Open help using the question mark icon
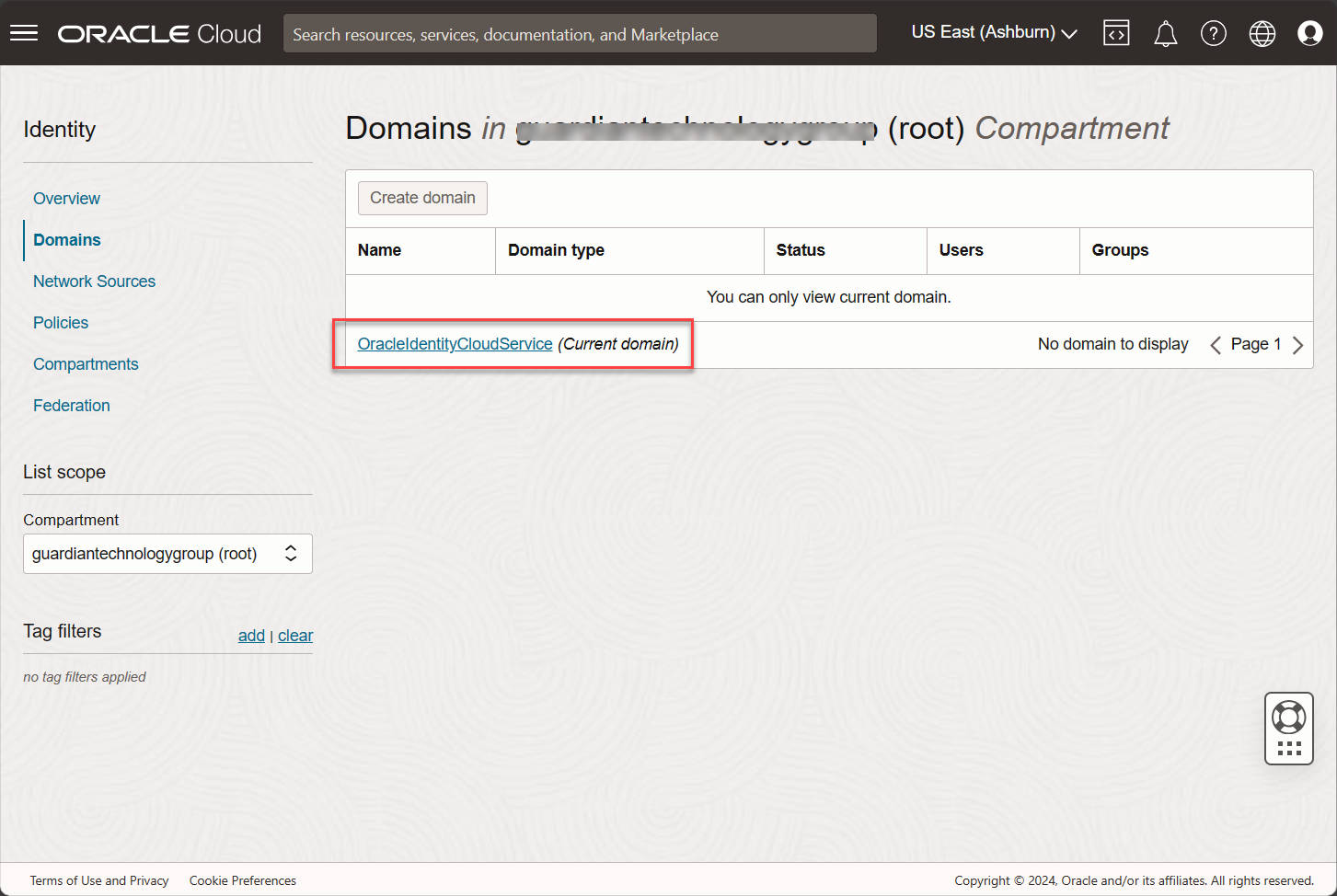 point(1214,32)
